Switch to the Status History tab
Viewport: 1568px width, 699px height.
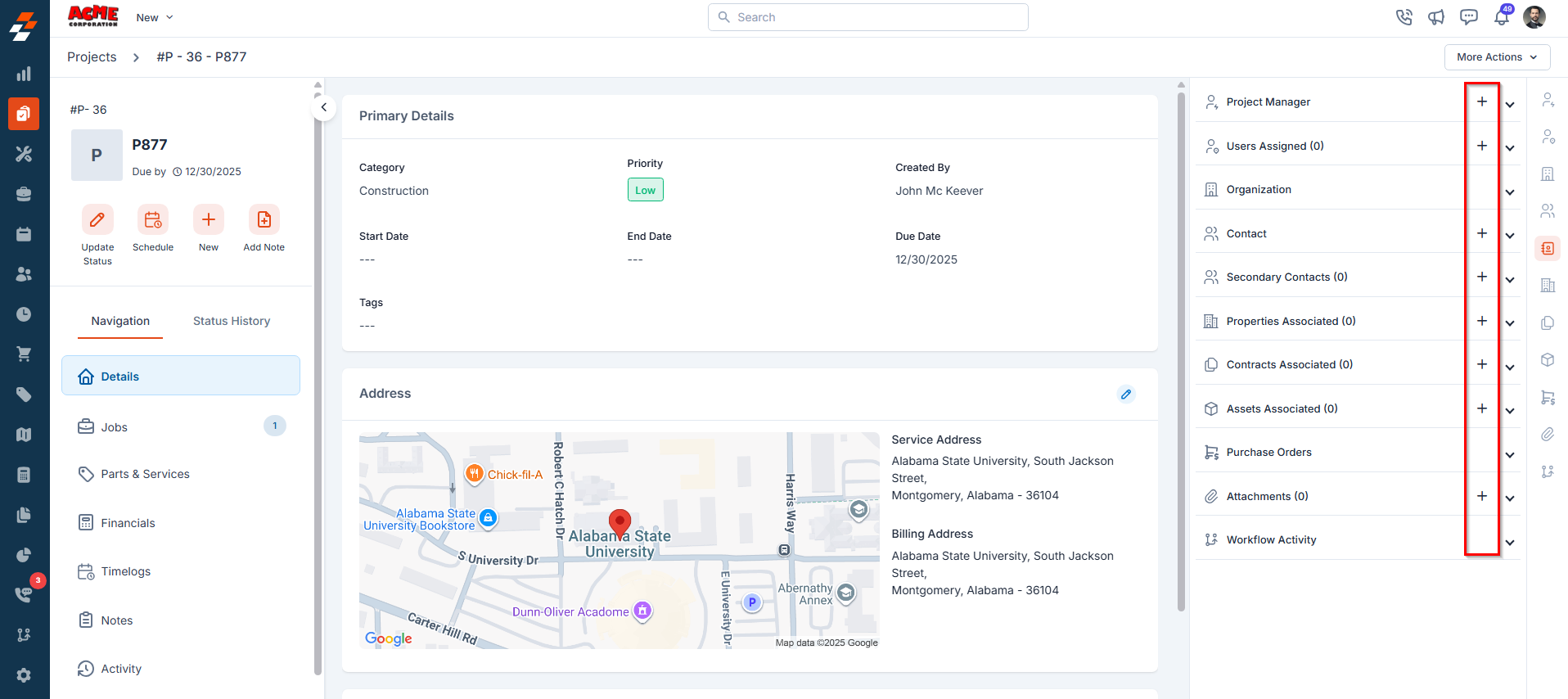point(232,321)
